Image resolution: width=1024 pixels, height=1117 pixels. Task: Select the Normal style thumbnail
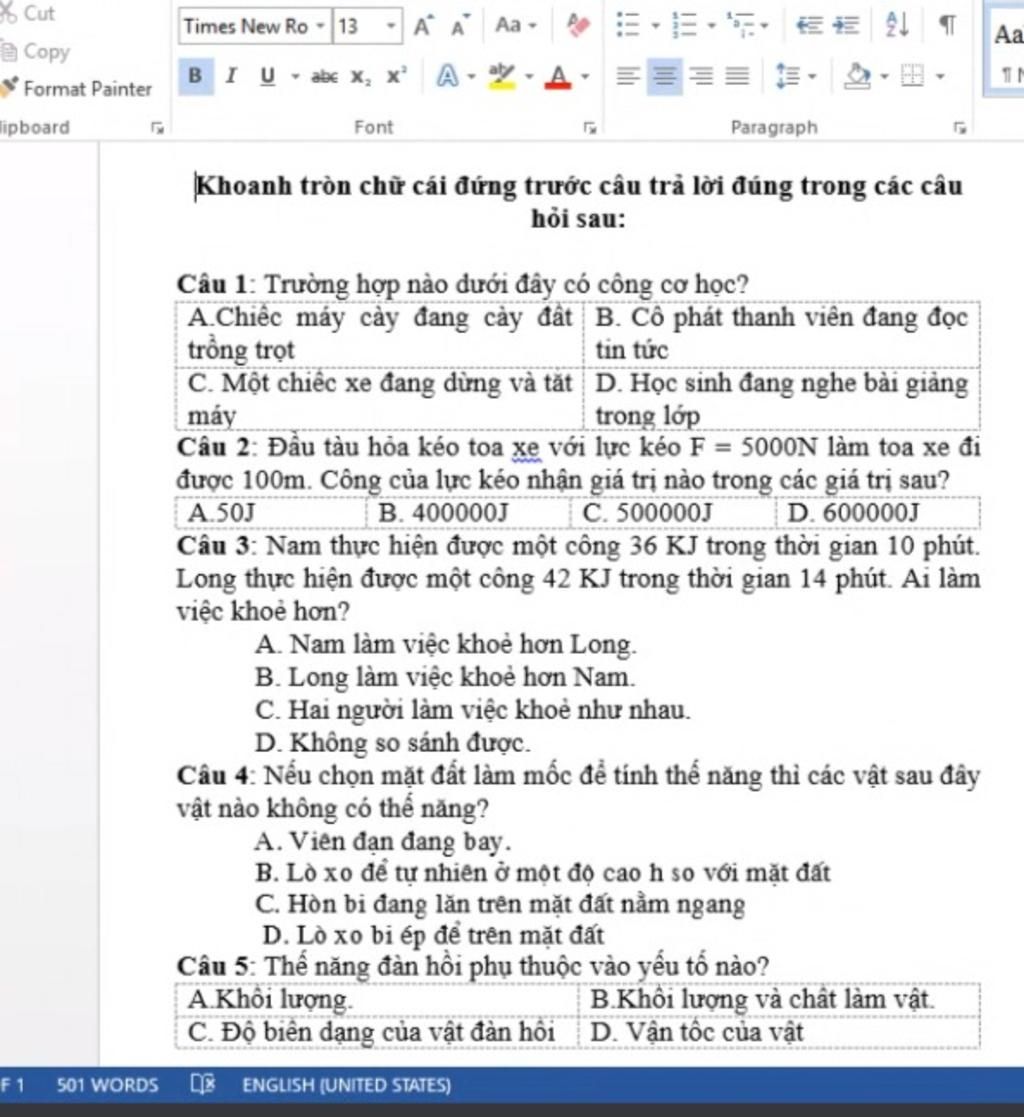tap(1006, 50)
